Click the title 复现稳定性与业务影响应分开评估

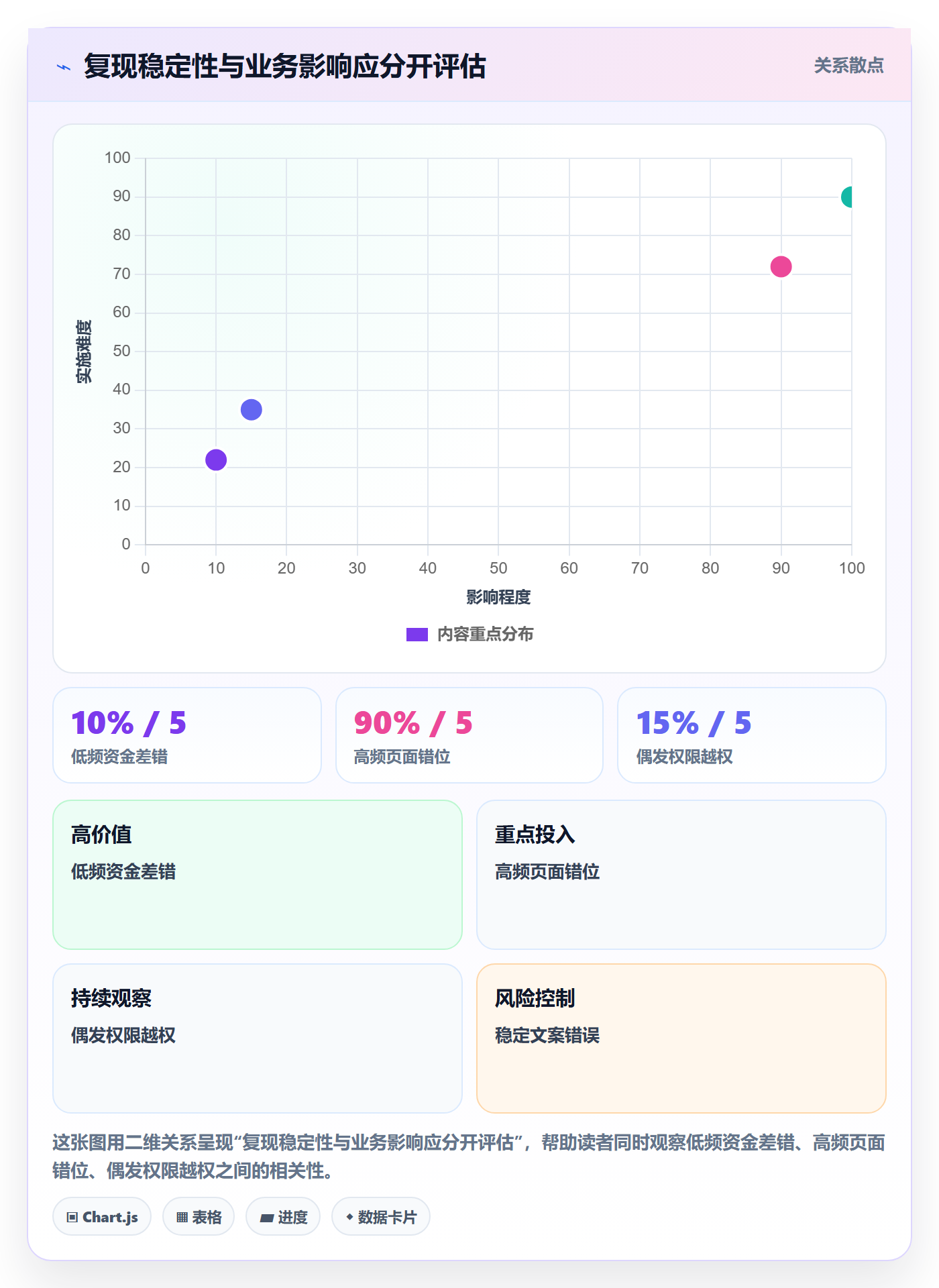[285, 66]
